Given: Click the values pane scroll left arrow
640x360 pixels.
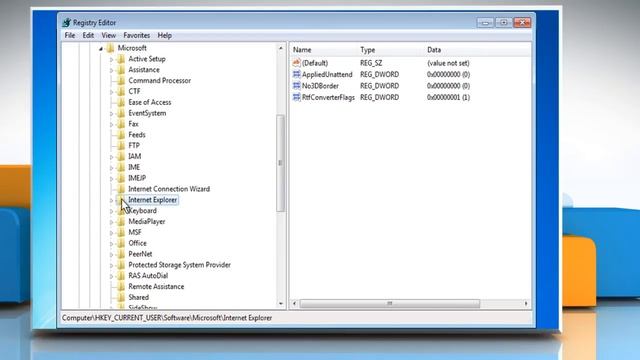Looking at the screenshot, I should point(294,304).
